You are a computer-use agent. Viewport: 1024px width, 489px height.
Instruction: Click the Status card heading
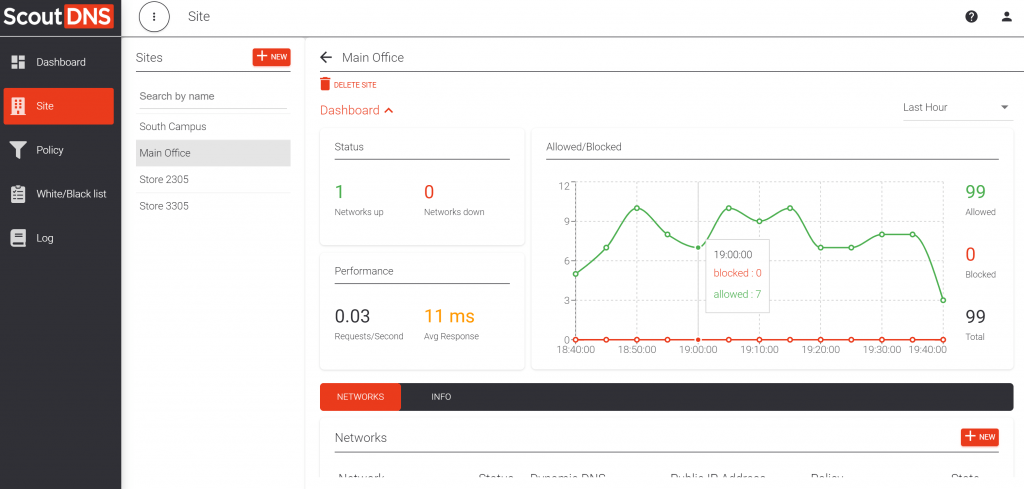349,147
